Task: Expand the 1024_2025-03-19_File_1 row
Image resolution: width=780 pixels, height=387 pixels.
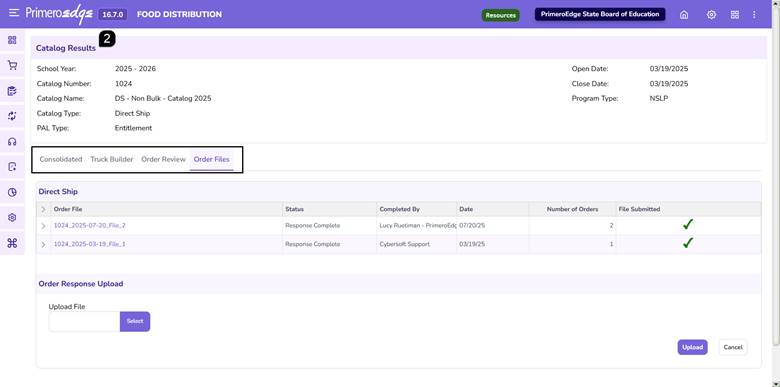Action: pos(43,244)
